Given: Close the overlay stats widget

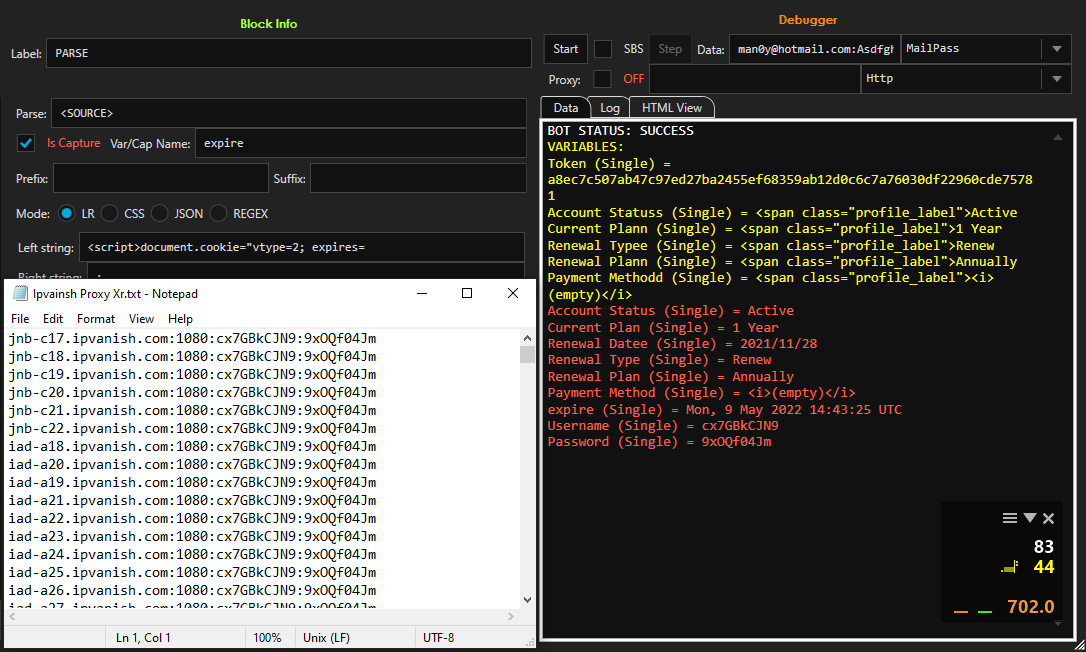Looking at the screenshot, I should [x=1049, y=518].
